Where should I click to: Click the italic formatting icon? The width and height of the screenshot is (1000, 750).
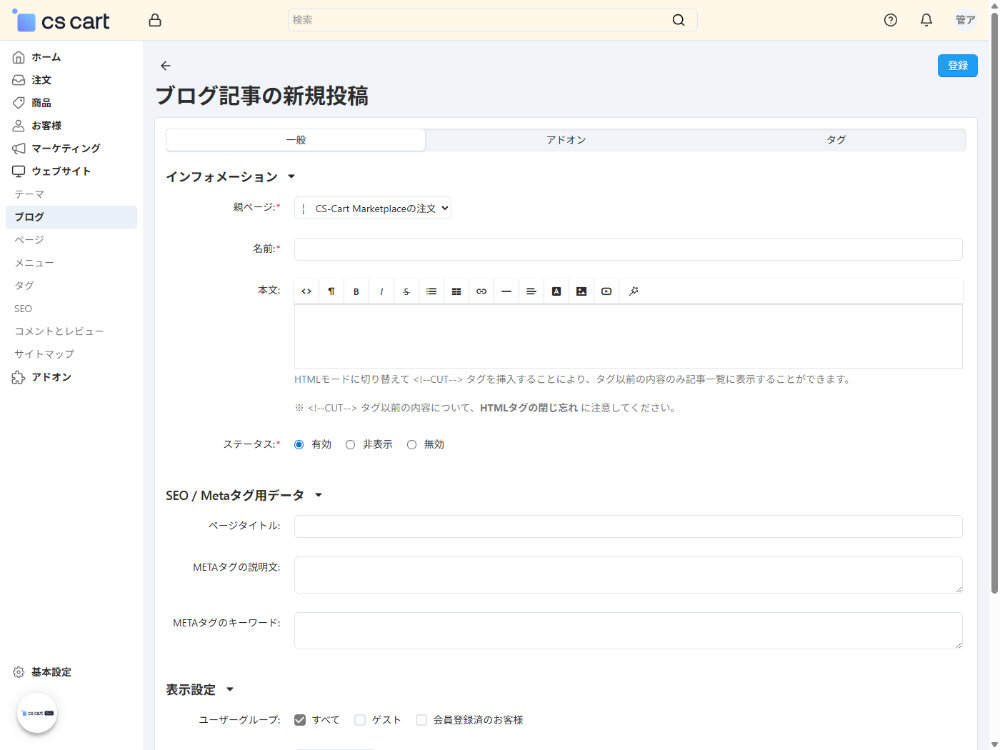click(381, 291)
